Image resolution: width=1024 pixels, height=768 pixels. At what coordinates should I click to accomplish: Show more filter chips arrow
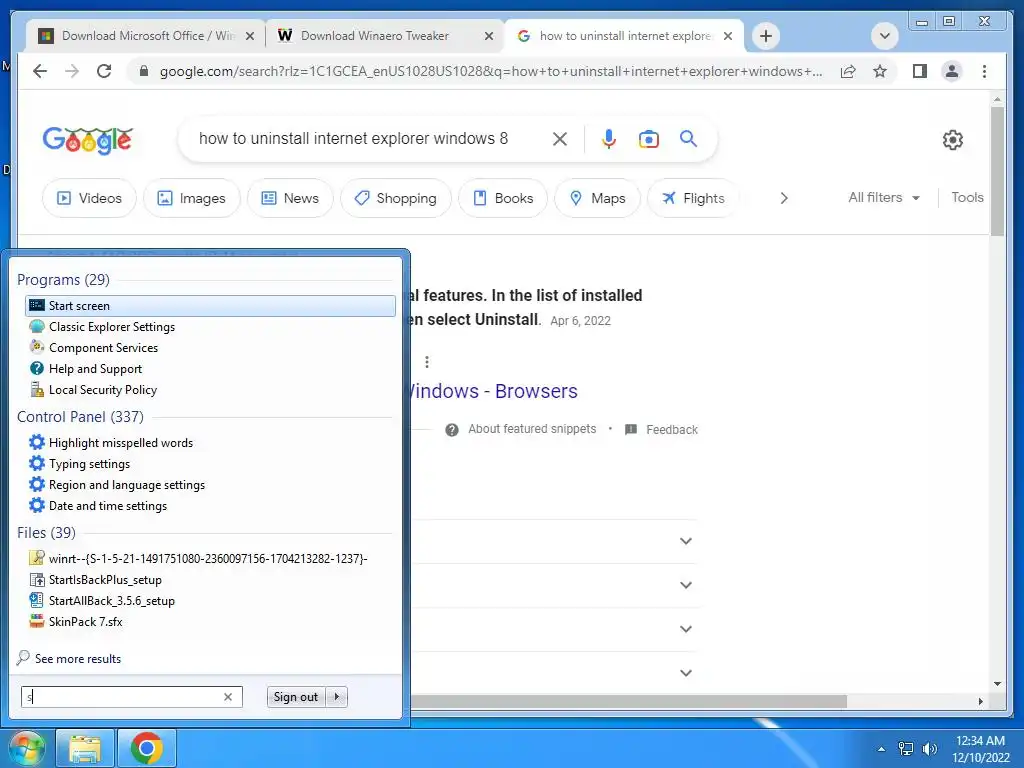pos(784,198)
